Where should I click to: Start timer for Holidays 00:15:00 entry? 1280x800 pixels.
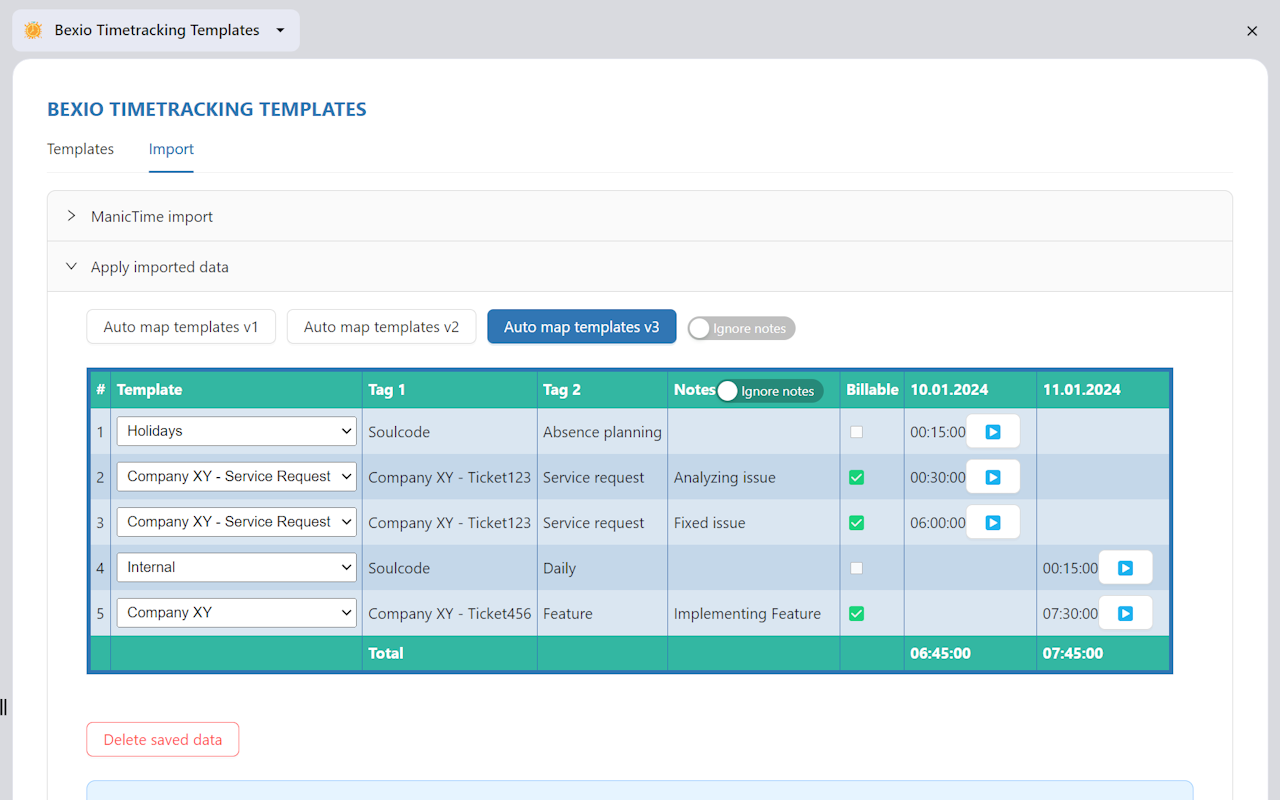993,432
